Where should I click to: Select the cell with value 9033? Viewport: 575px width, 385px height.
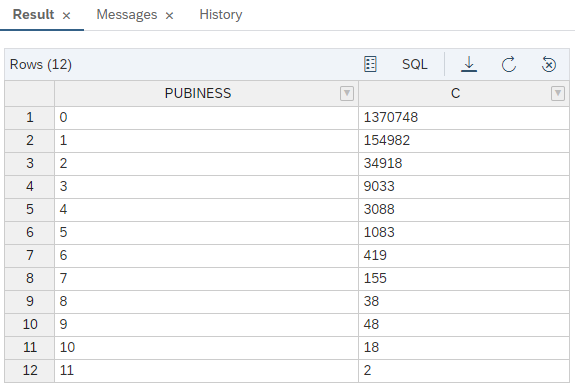[x=464, y=187]
